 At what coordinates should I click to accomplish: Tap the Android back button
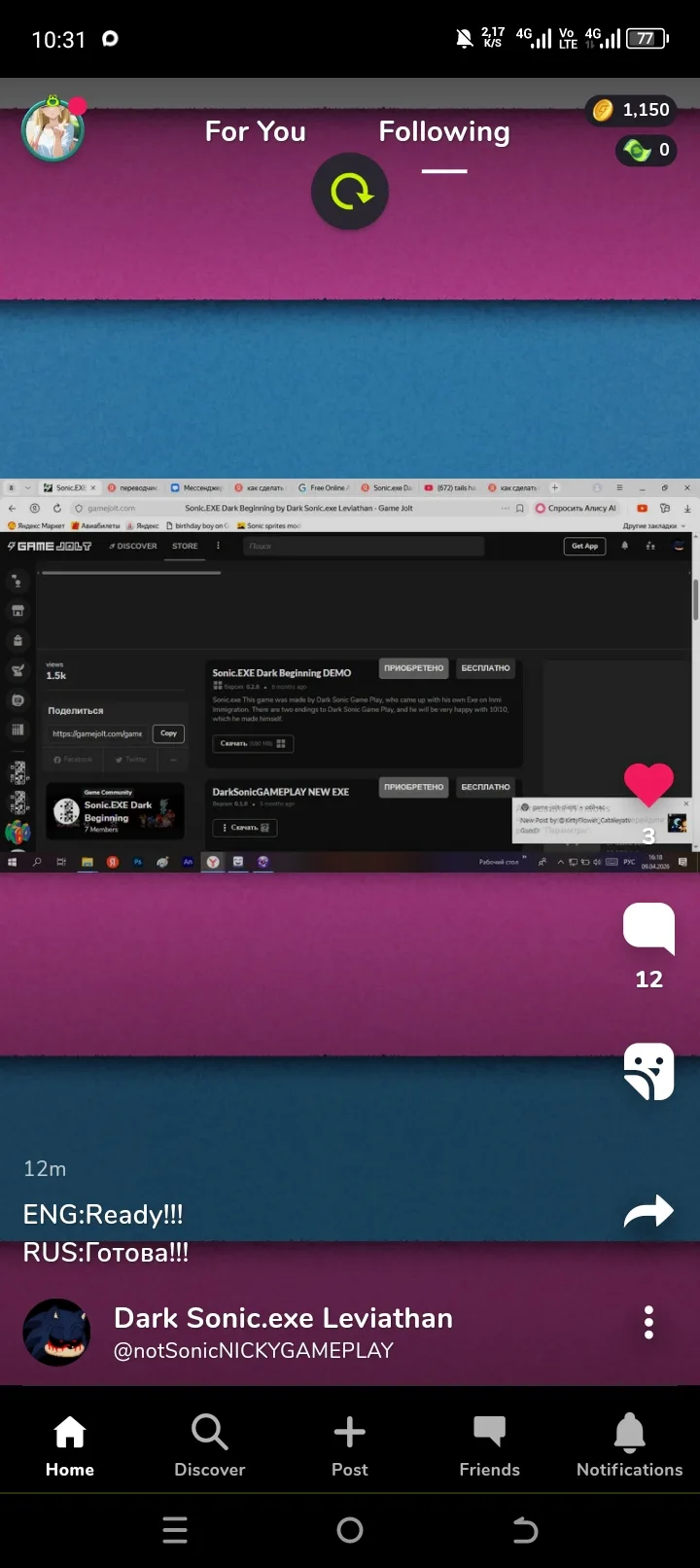click(525, 1530)
